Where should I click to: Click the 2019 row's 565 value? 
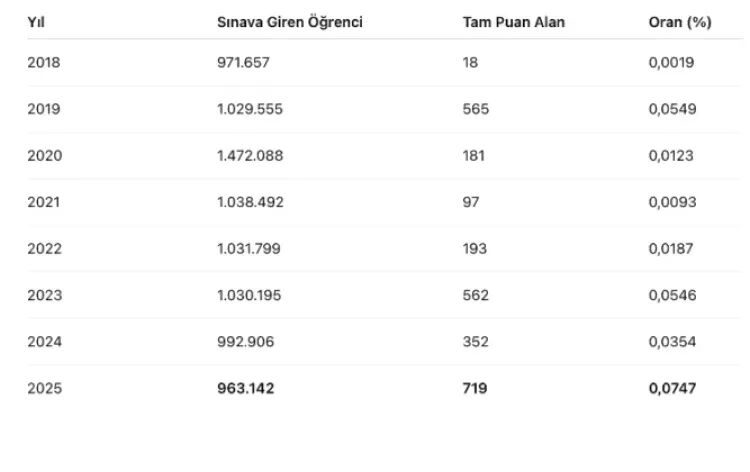476,109
